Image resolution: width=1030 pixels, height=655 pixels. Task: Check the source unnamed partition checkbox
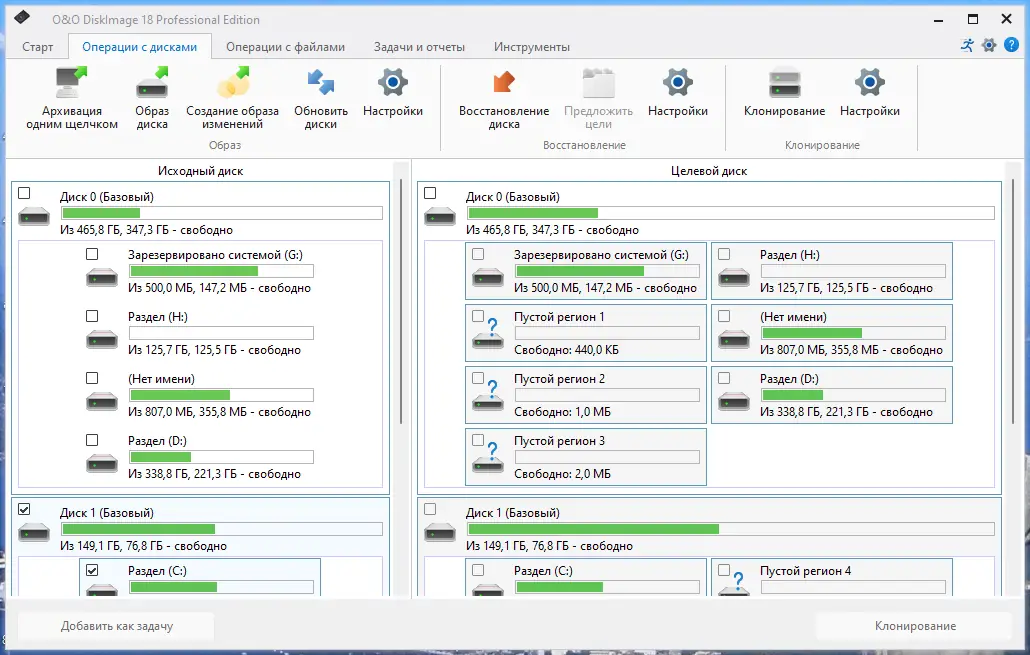click(92, 378)
